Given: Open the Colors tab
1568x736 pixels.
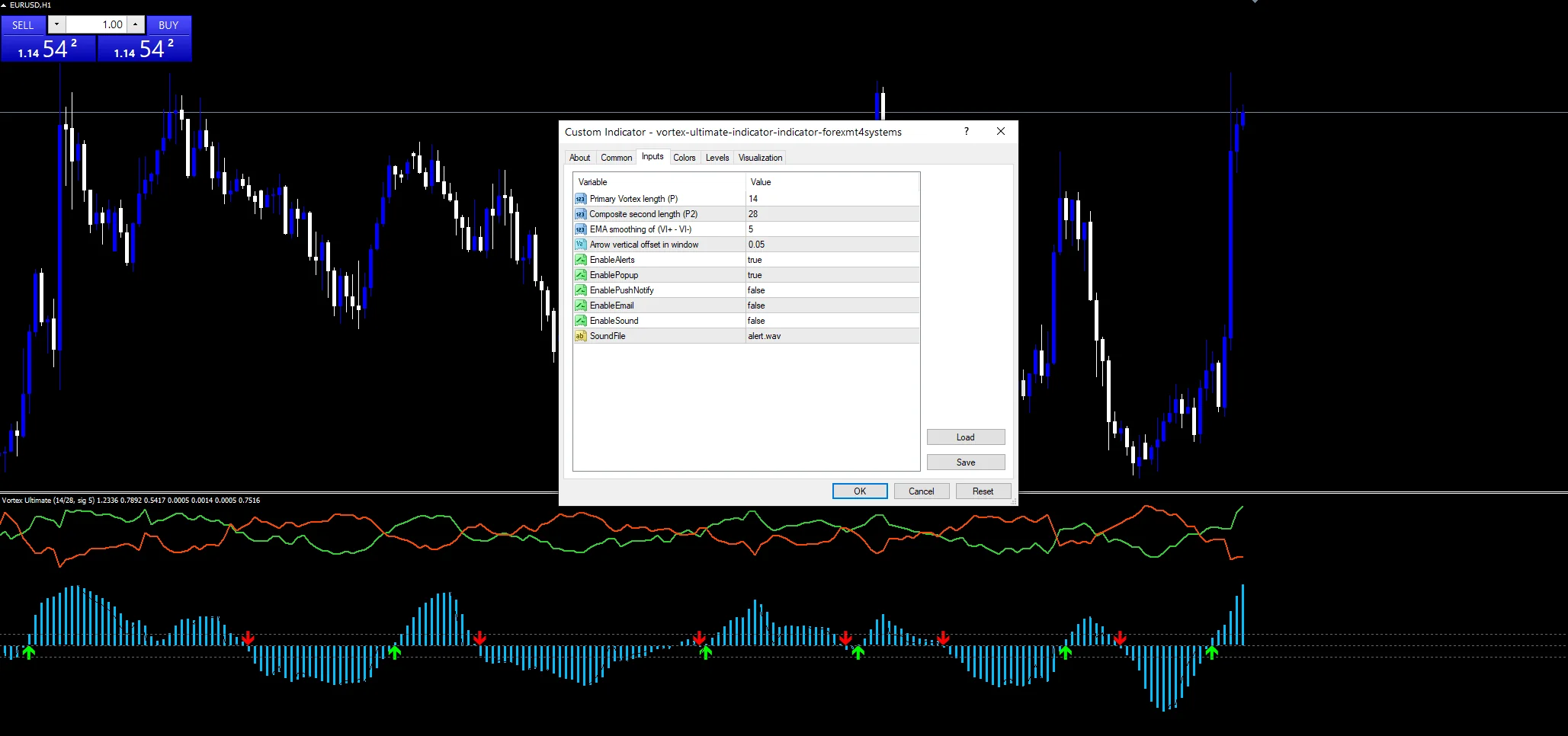Looking at the screenshot, I should pos(684,158).
